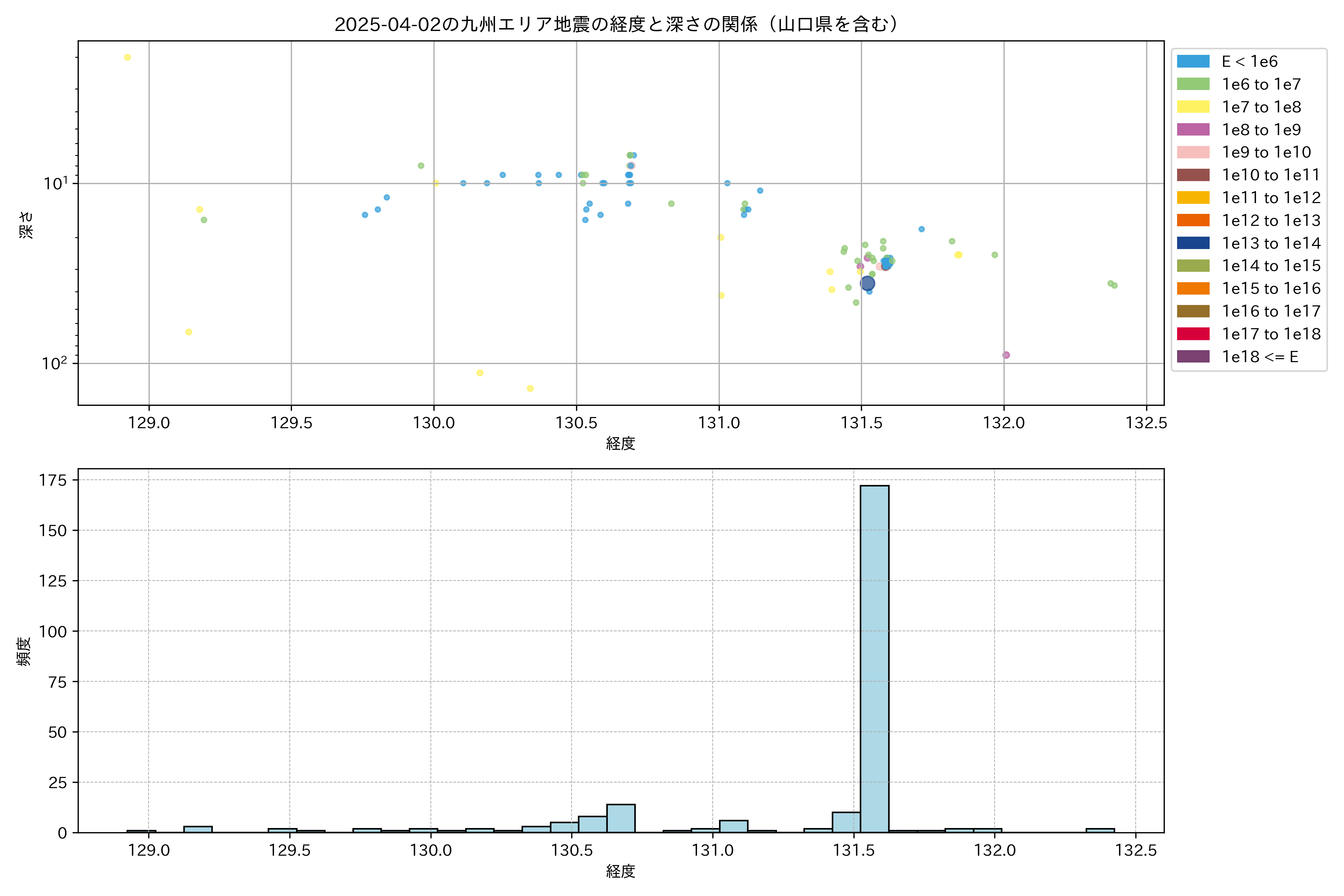Click the tallest histogram bar near 131.5

tap(874, 657)
